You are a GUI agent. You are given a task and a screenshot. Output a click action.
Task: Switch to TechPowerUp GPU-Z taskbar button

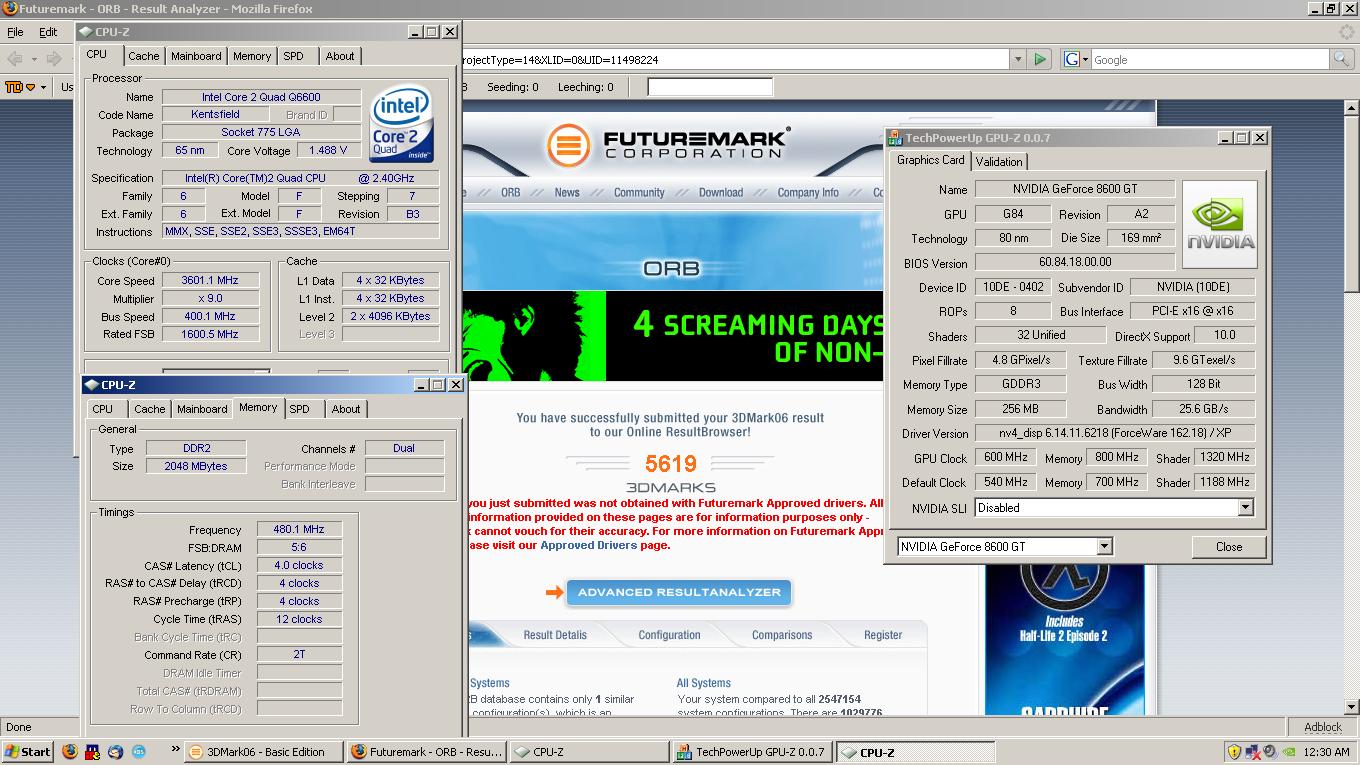pos(751,752)
